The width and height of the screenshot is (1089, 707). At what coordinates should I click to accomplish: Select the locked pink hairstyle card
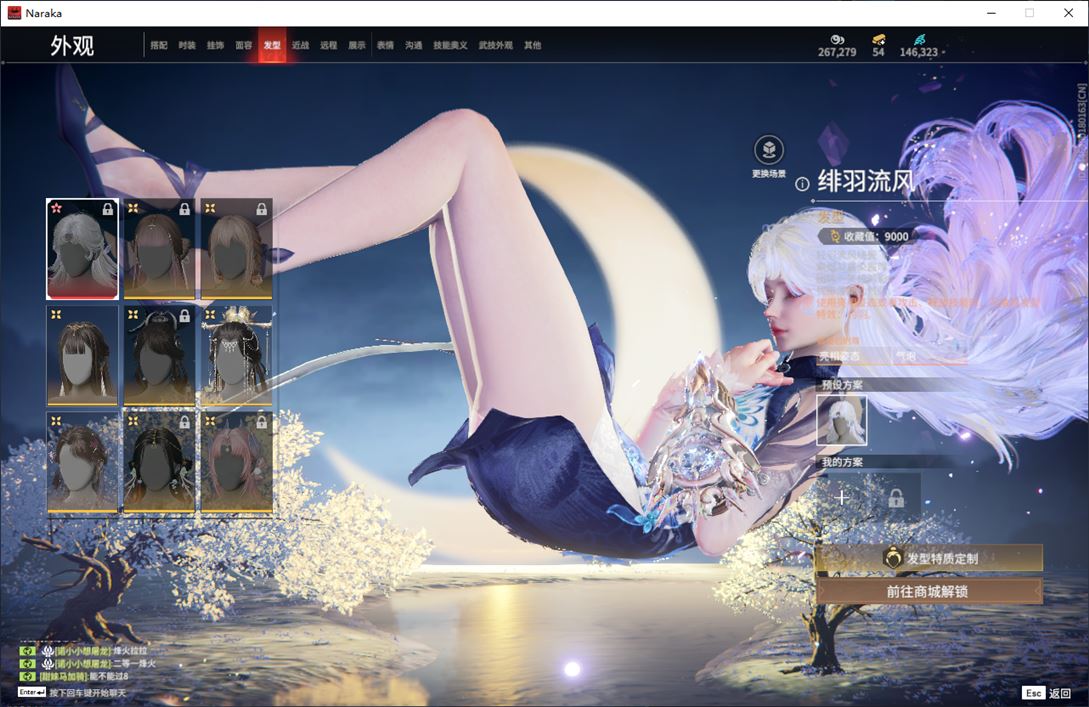click(236, 462)
